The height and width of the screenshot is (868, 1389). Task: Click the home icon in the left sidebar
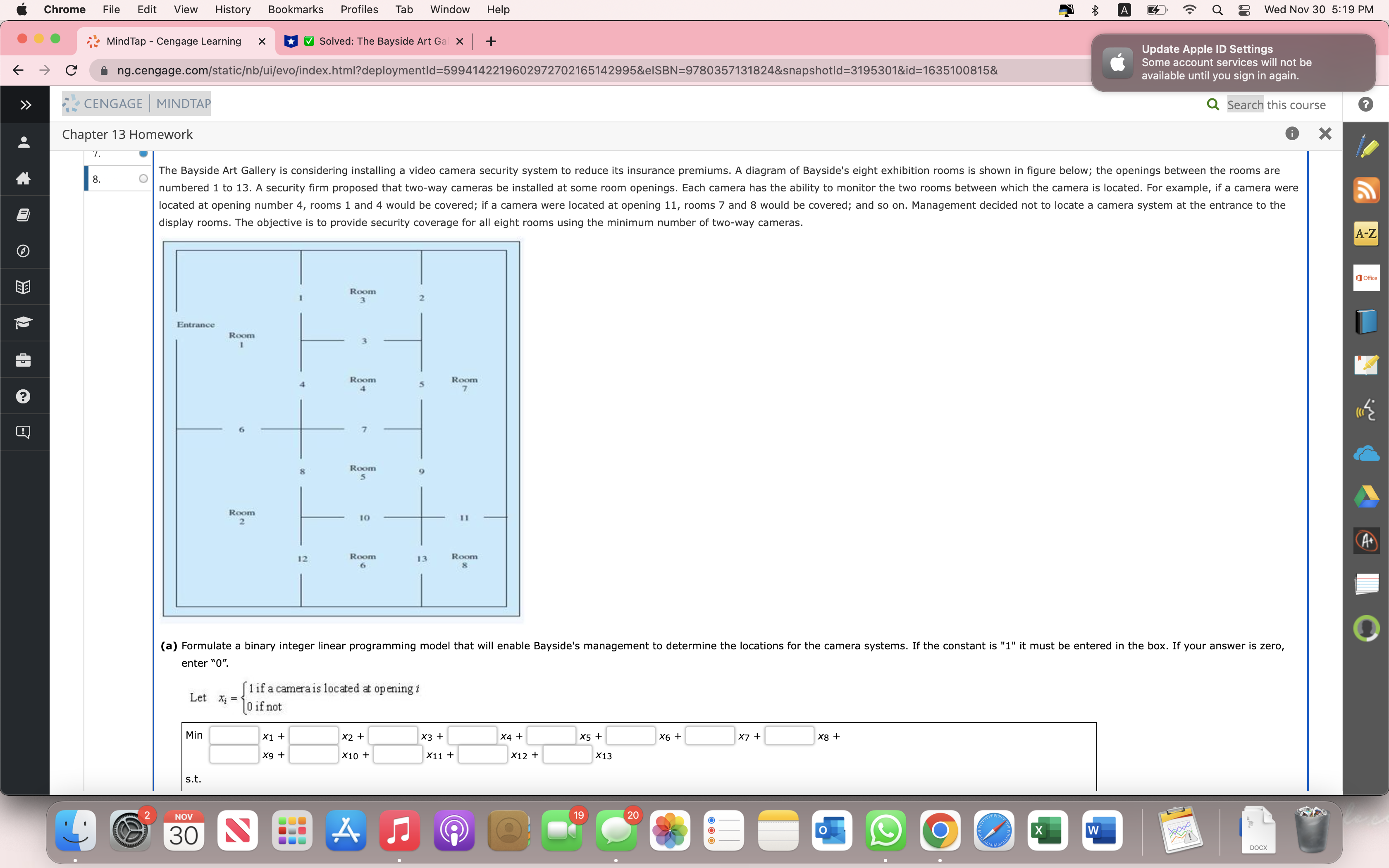click(24, 179)
